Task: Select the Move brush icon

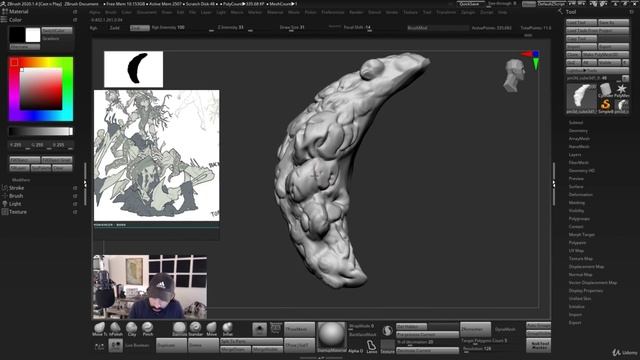Action: (211, 328)
